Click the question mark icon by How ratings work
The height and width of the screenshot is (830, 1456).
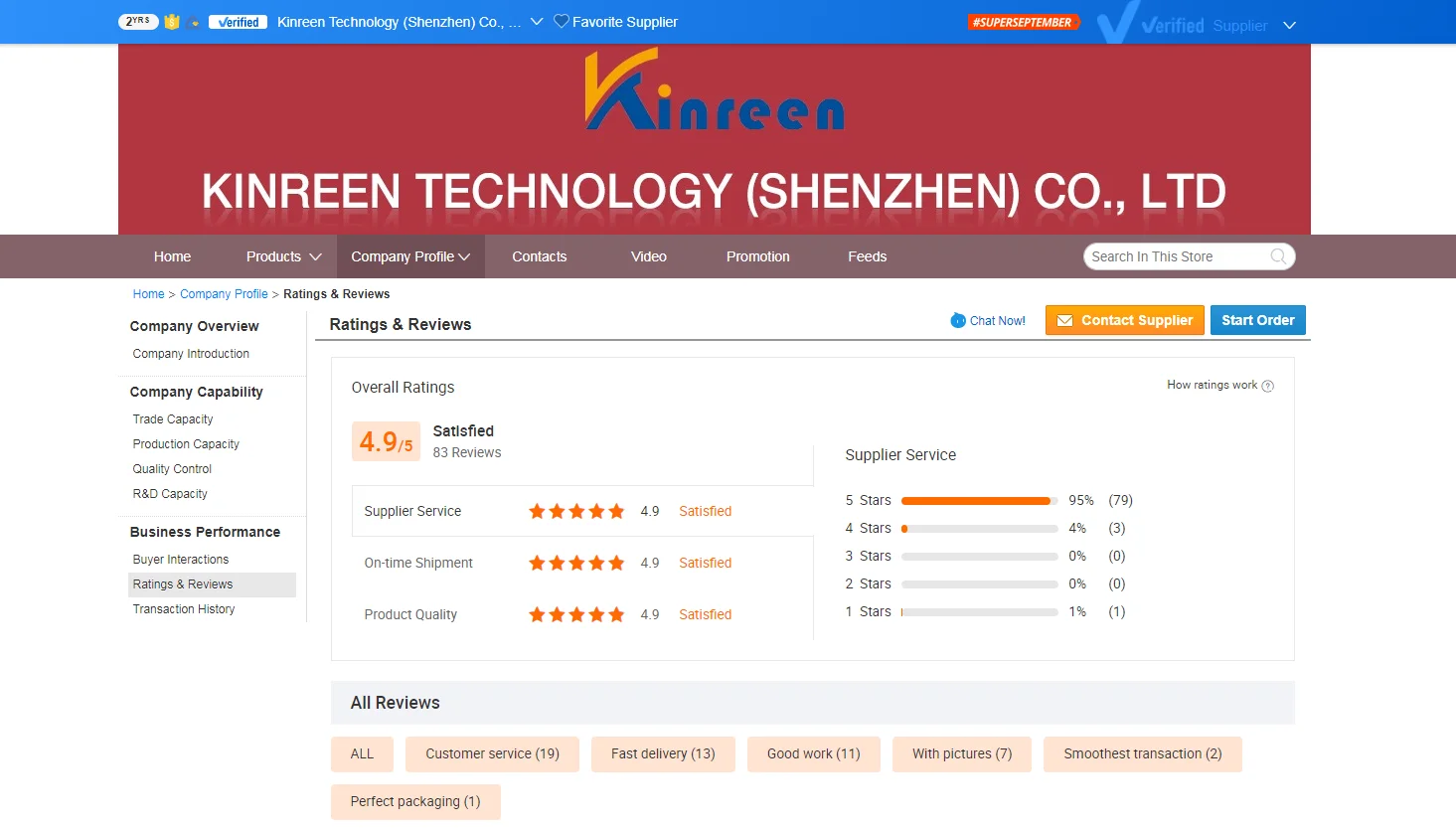(1267, 386)
